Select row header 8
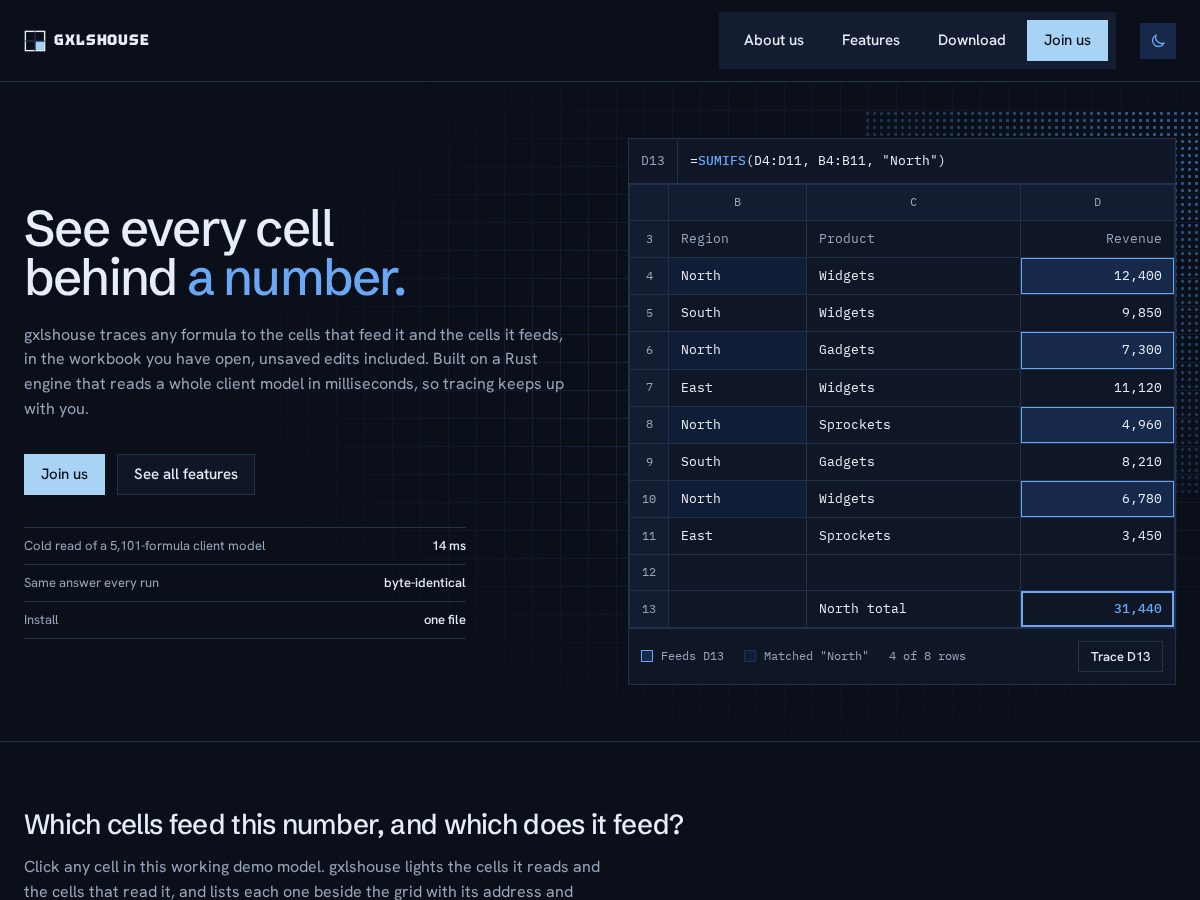 [x=649, y=425]
